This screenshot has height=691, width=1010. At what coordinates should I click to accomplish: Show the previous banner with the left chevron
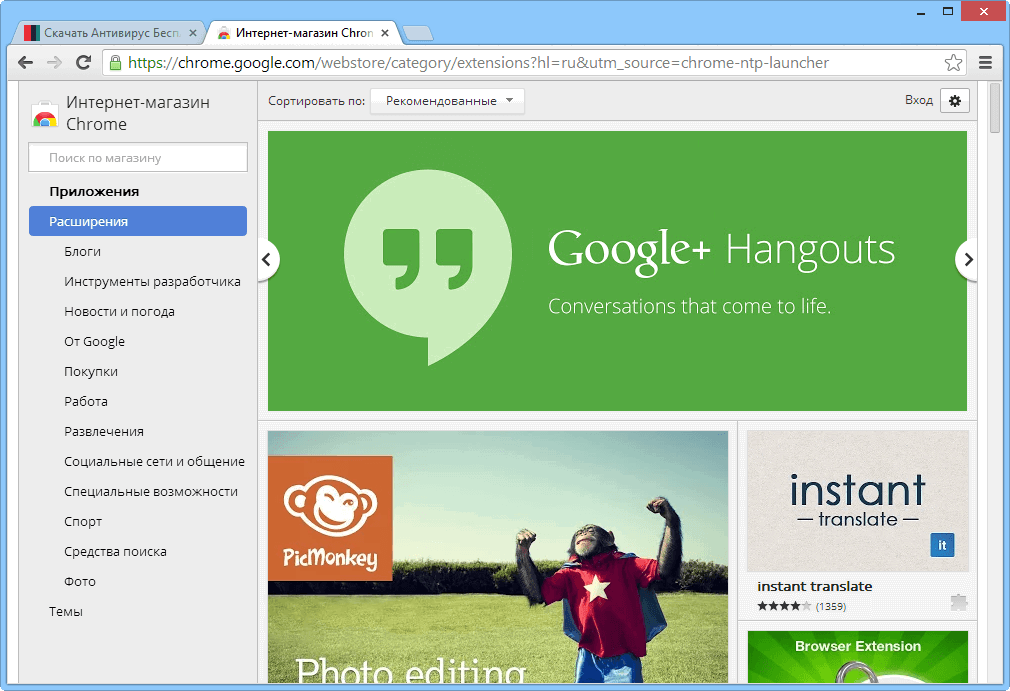point(267,259)
